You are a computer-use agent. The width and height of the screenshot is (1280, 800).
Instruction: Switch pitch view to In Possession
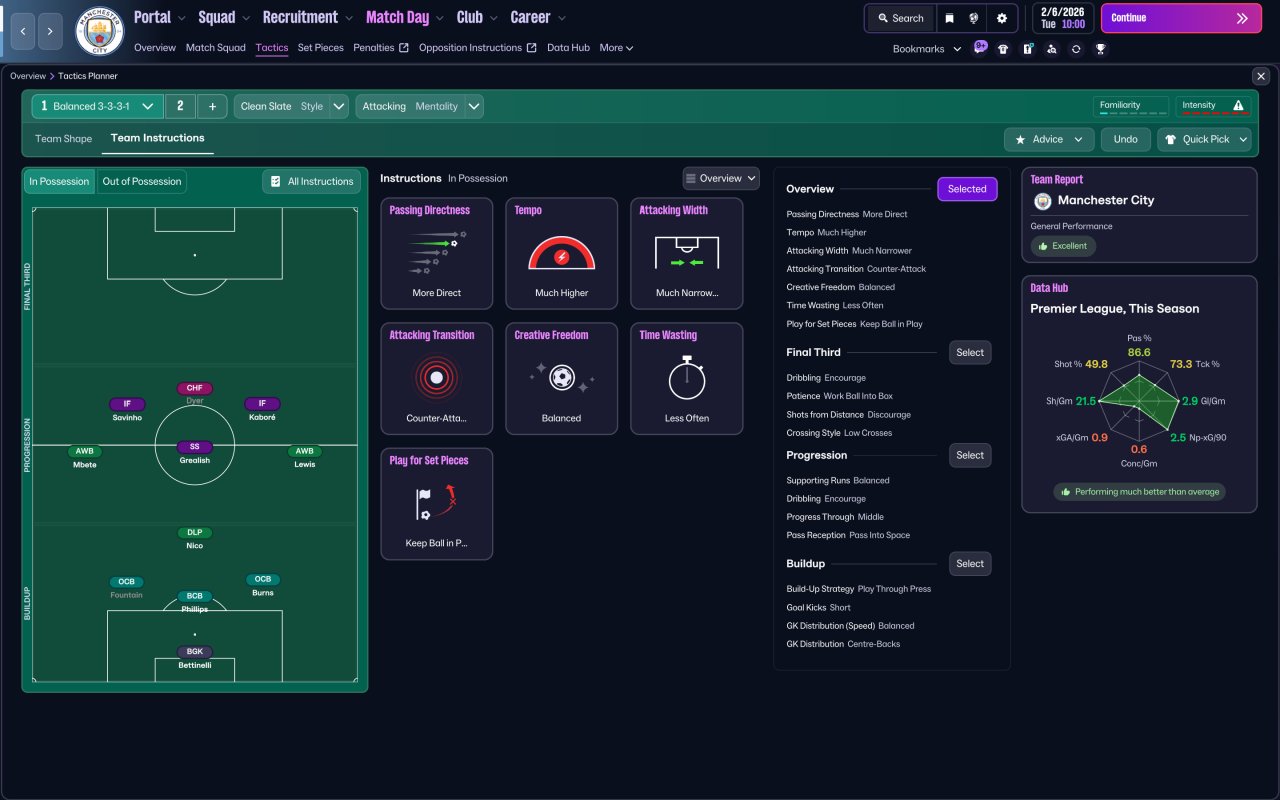pos(59,181)
